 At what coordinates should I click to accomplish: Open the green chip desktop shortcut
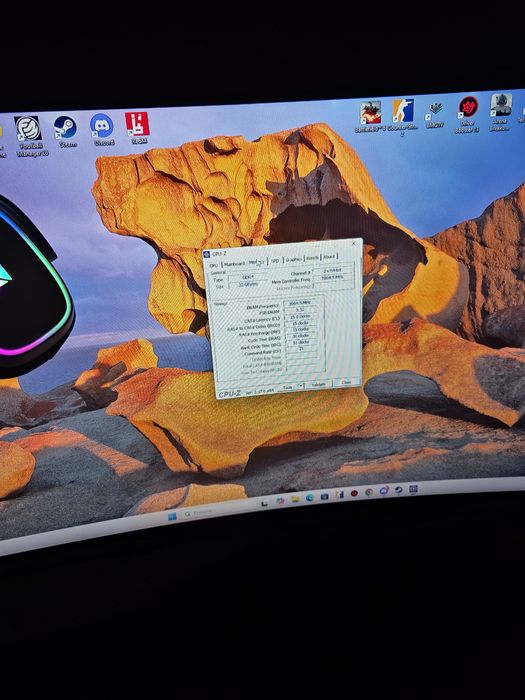point(434,114)
